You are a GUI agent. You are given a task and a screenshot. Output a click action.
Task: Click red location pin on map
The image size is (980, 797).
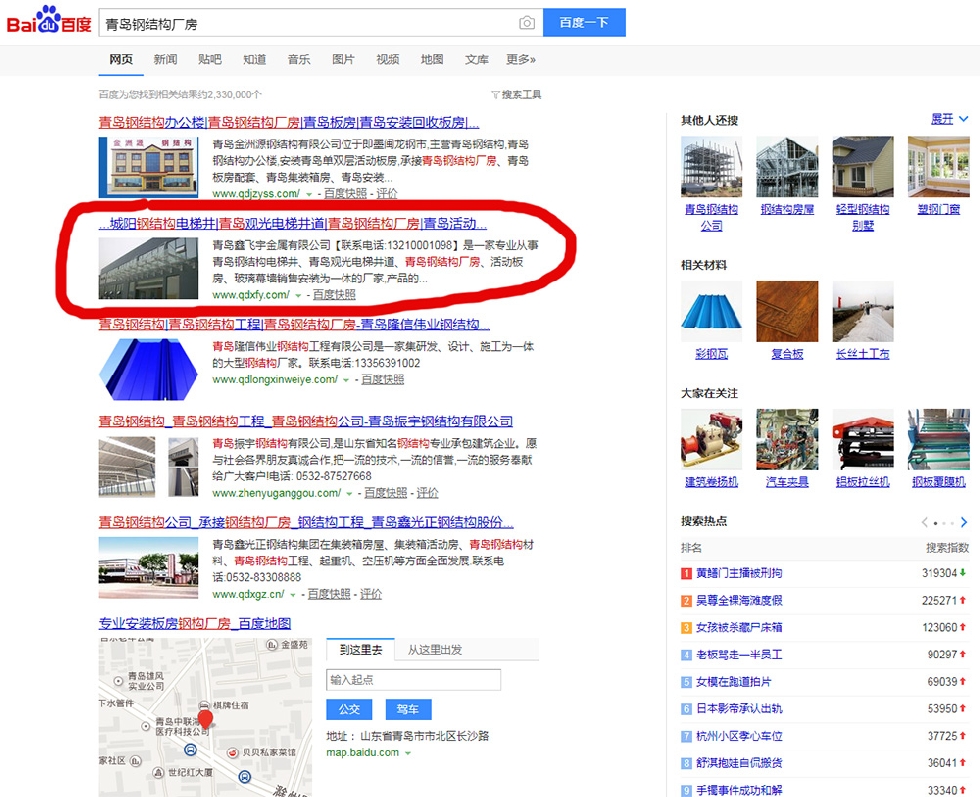[205, 719]
